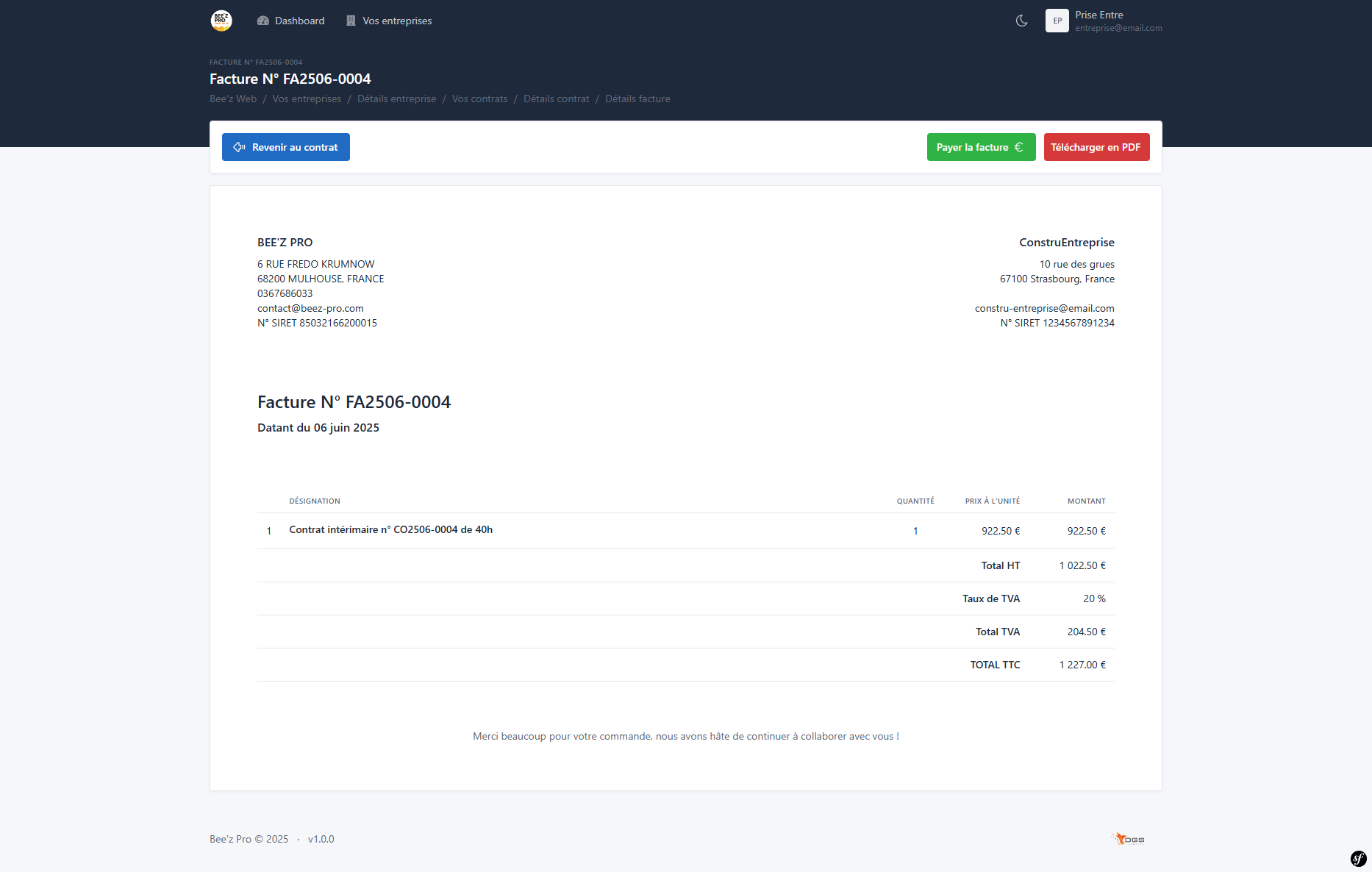Click the euro icon on Payer button
Image resolution: width=1372 pixels, height=872 pixels.
pos(1018,147)
